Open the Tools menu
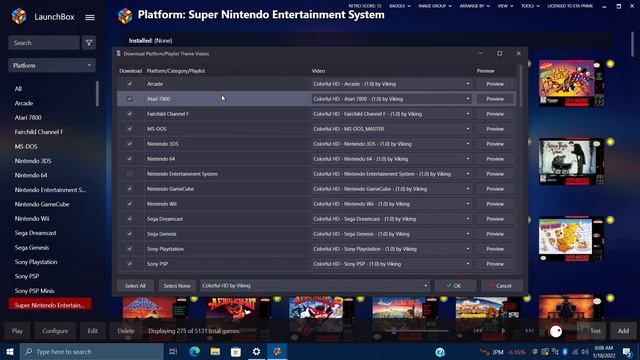This screenshot has width=640, height=360. pyautogui.click(x=530, y=6)
